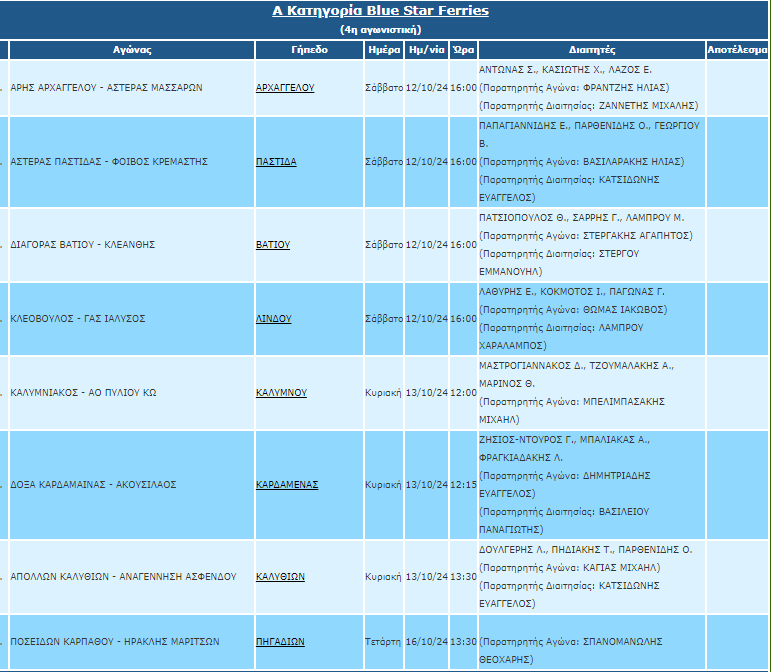The image size is (771, 672).
Task: Click observer ΜΠΕΛΙΜΠΑΣΑΚΗΣ line
Action: 572,402
